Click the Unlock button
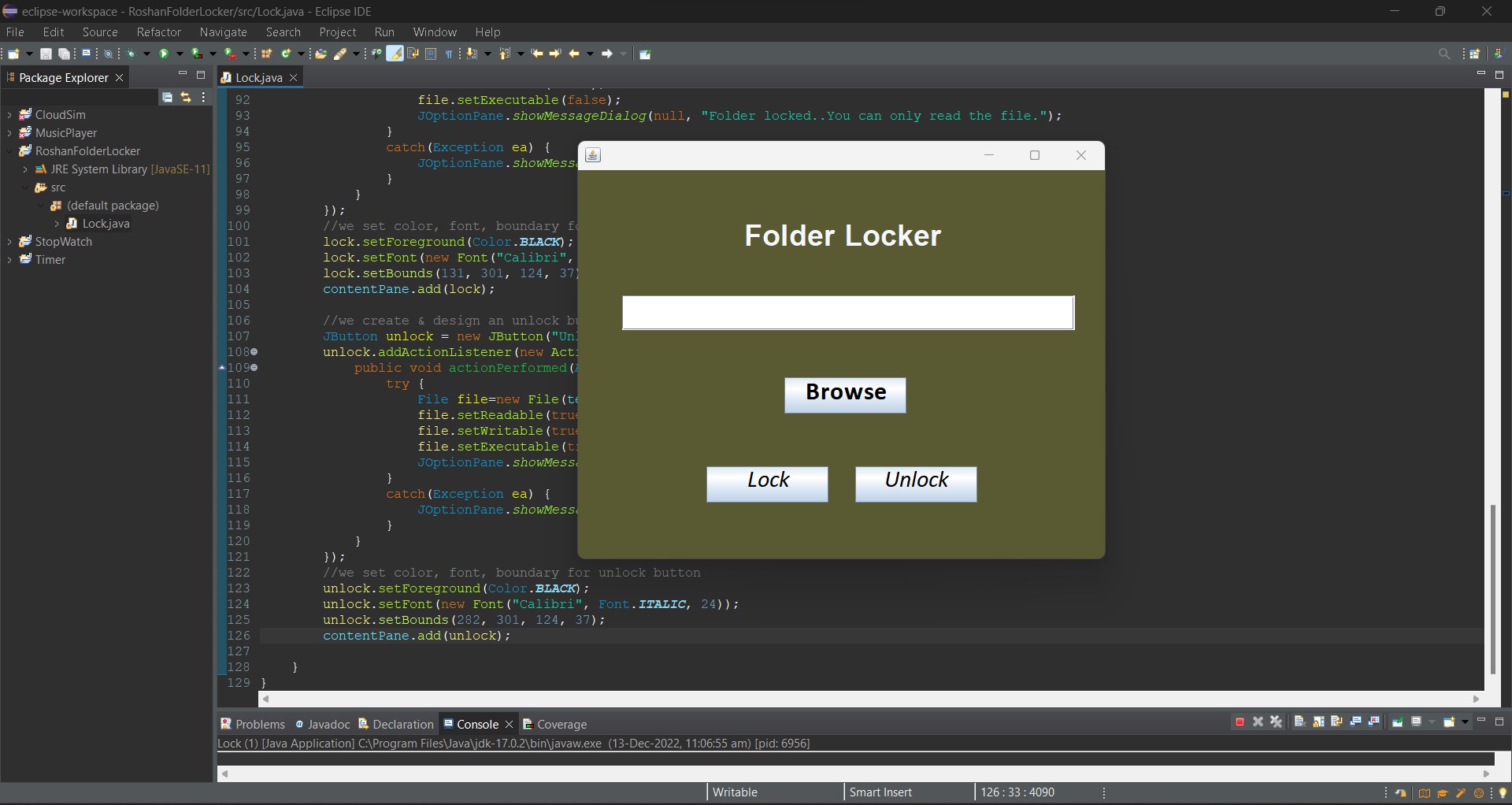This screenshot has height=805, width=1512. point(916,484)
